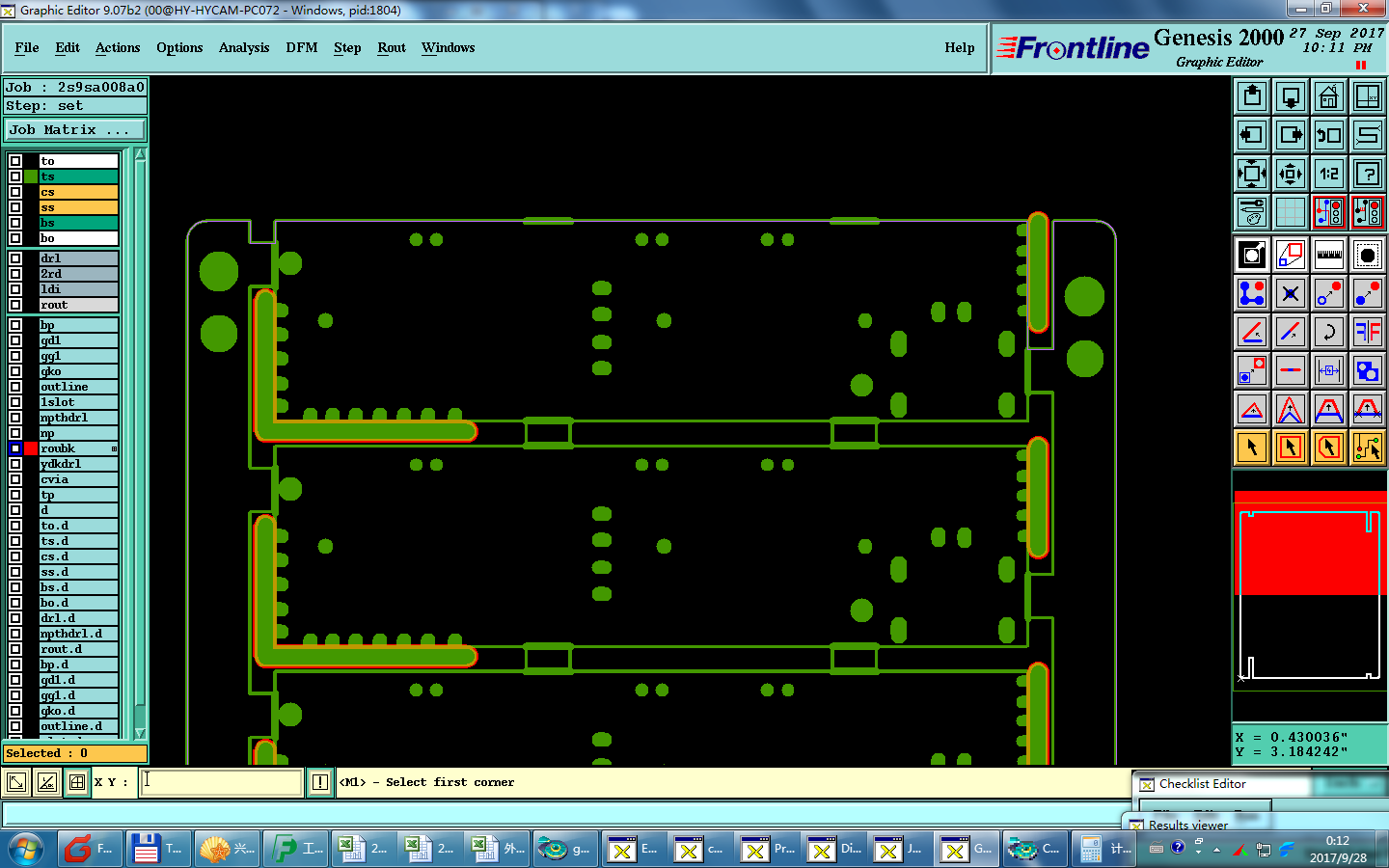Open the Help menu
This screenshot has width=1389, height=868.
tap(960, 47)
